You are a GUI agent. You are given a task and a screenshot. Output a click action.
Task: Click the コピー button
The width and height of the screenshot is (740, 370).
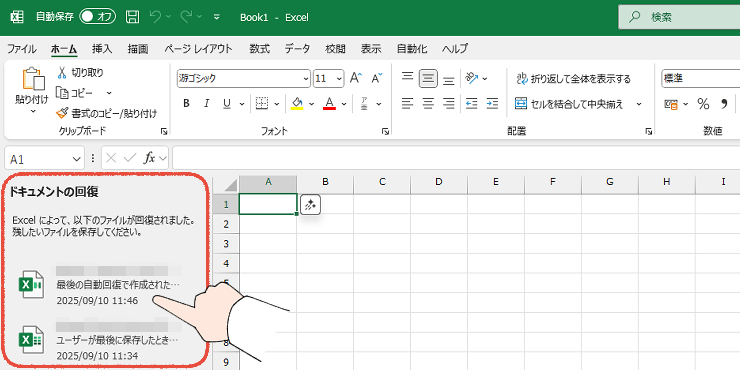(x=75, y=93)
